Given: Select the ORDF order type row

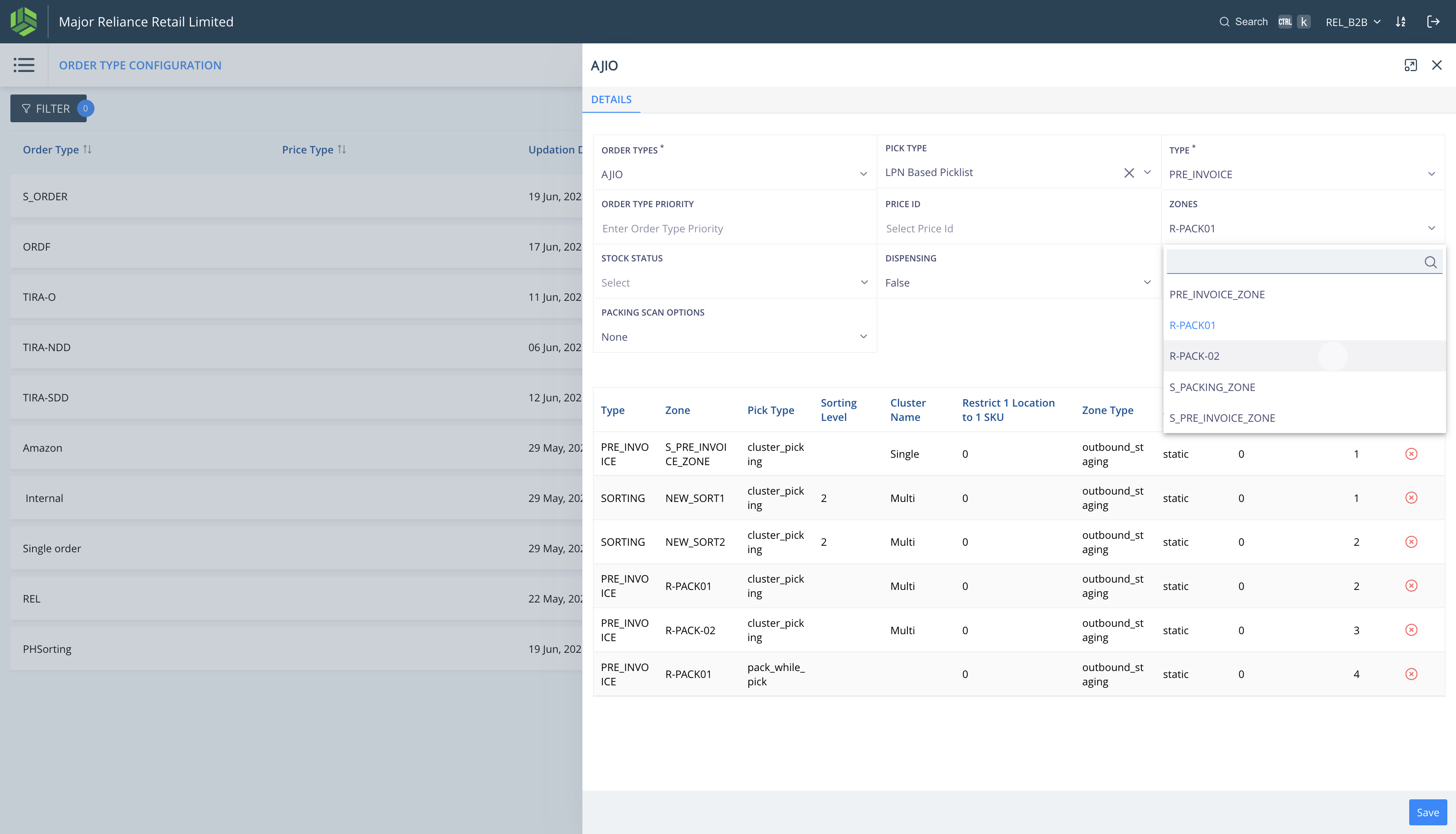Looking at the screenshot, I should point(296,247).
